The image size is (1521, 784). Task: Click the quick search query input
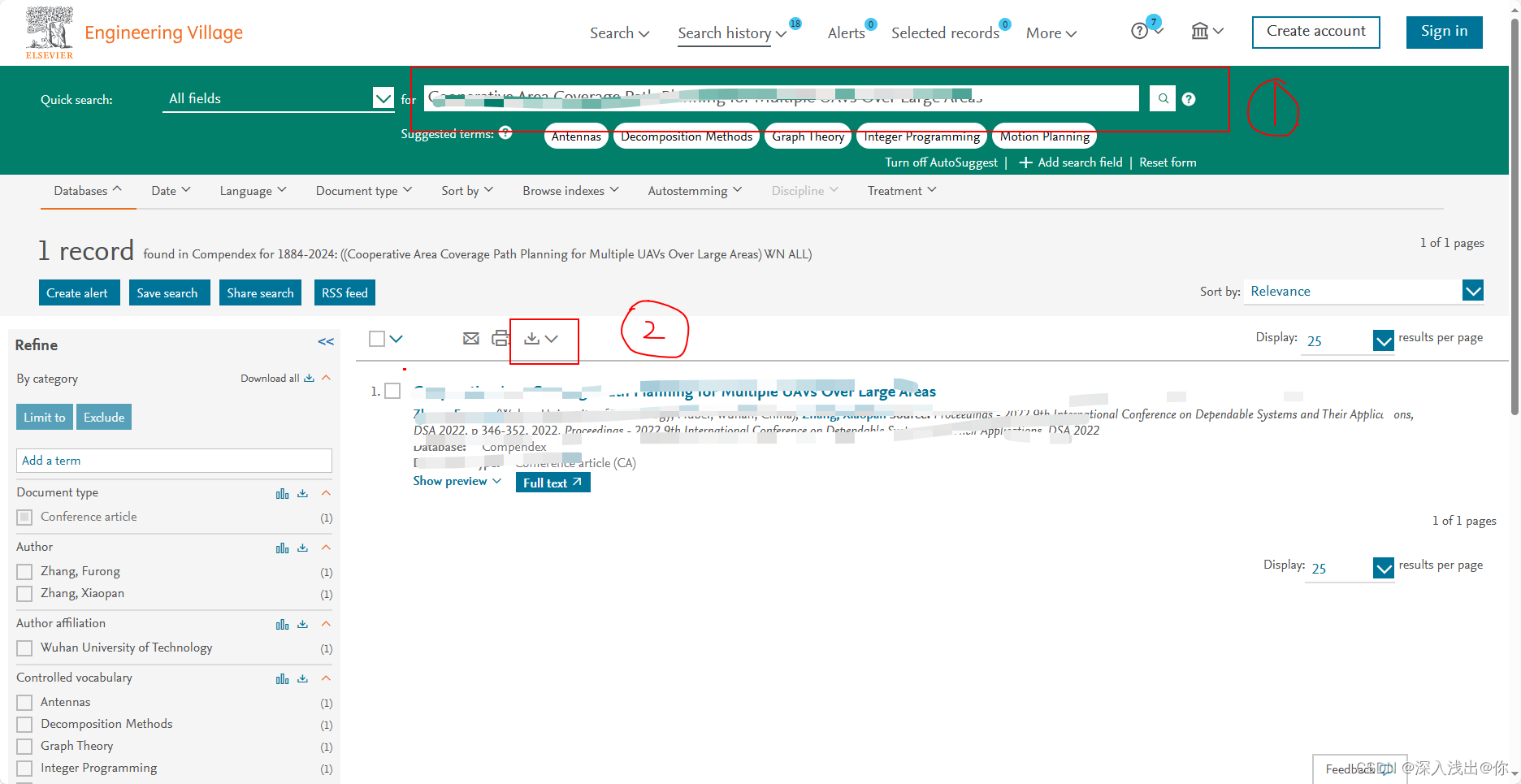(781, 98)
